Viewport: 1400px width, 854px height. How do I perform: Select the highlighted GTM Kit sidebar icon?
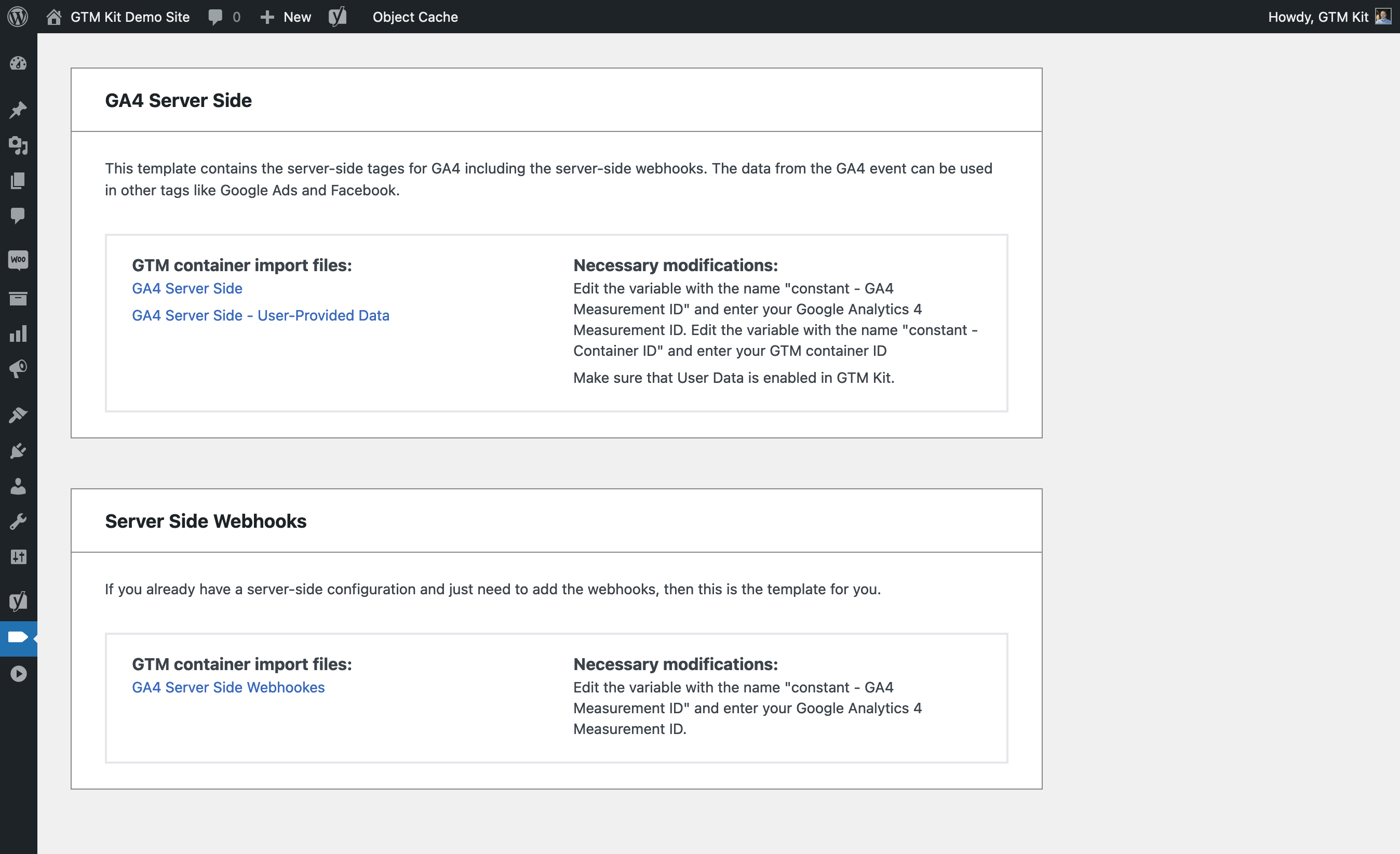point(19,638)
